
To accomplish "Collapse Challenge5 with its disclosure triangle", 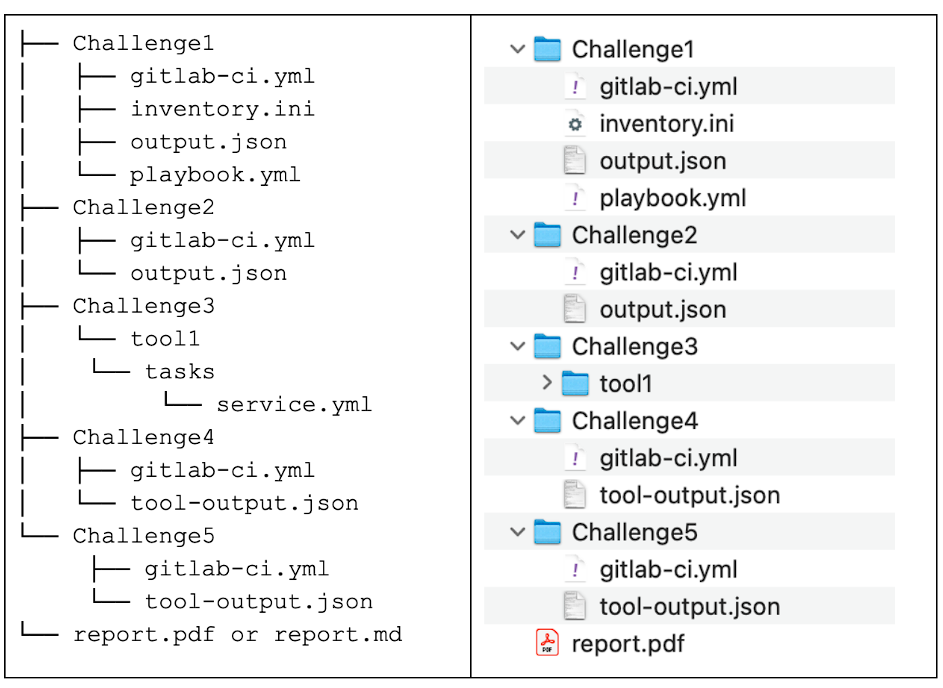I will [516, 532].
